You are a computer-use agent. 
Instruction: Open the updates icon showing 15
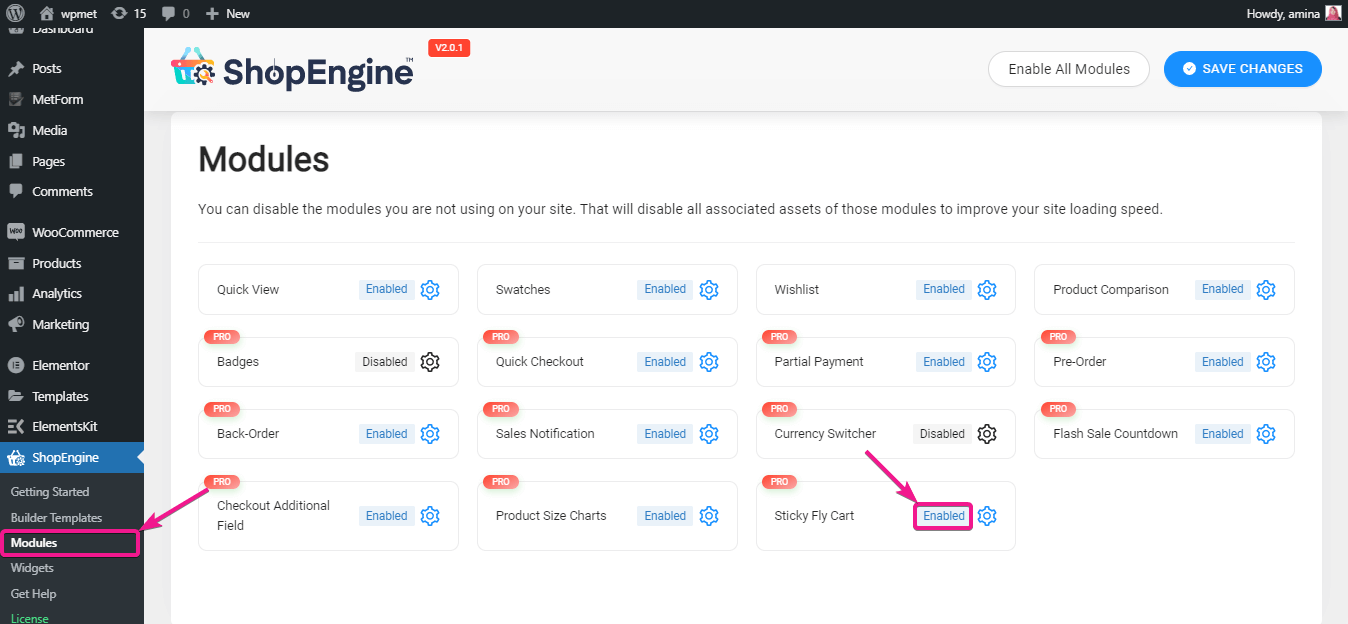pos(128,14)
